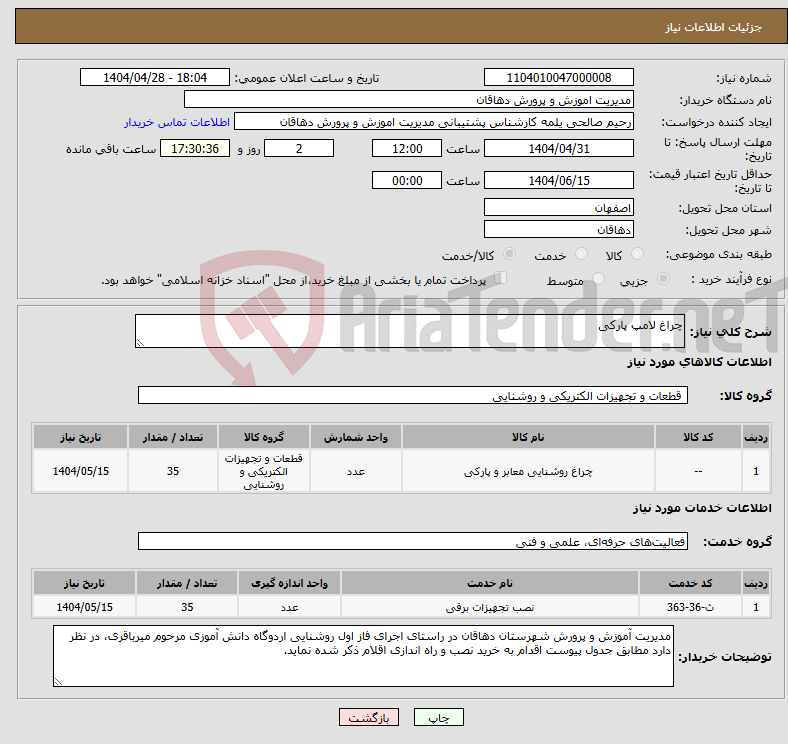
Task: Click services table date 1404/05/15
Action: [84, 607]
